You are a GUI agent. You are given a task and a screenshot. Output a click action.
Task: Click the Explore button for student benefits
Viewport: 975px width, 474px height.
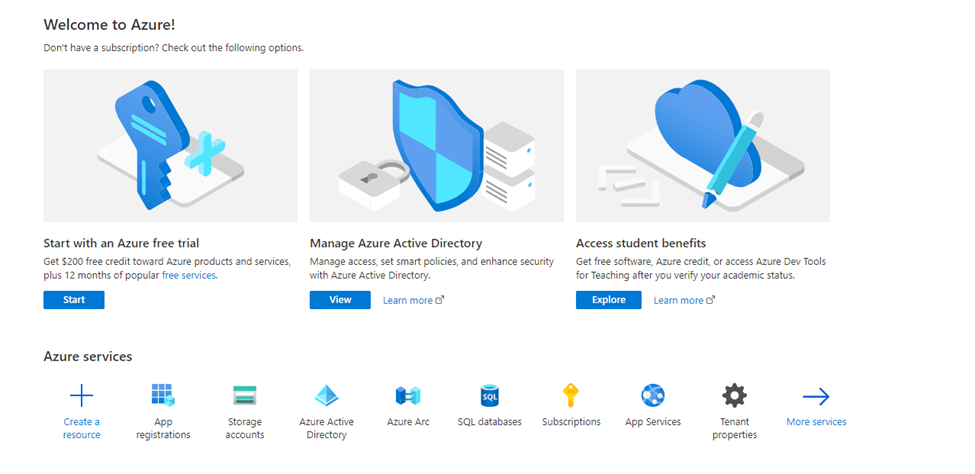[609, 300]
